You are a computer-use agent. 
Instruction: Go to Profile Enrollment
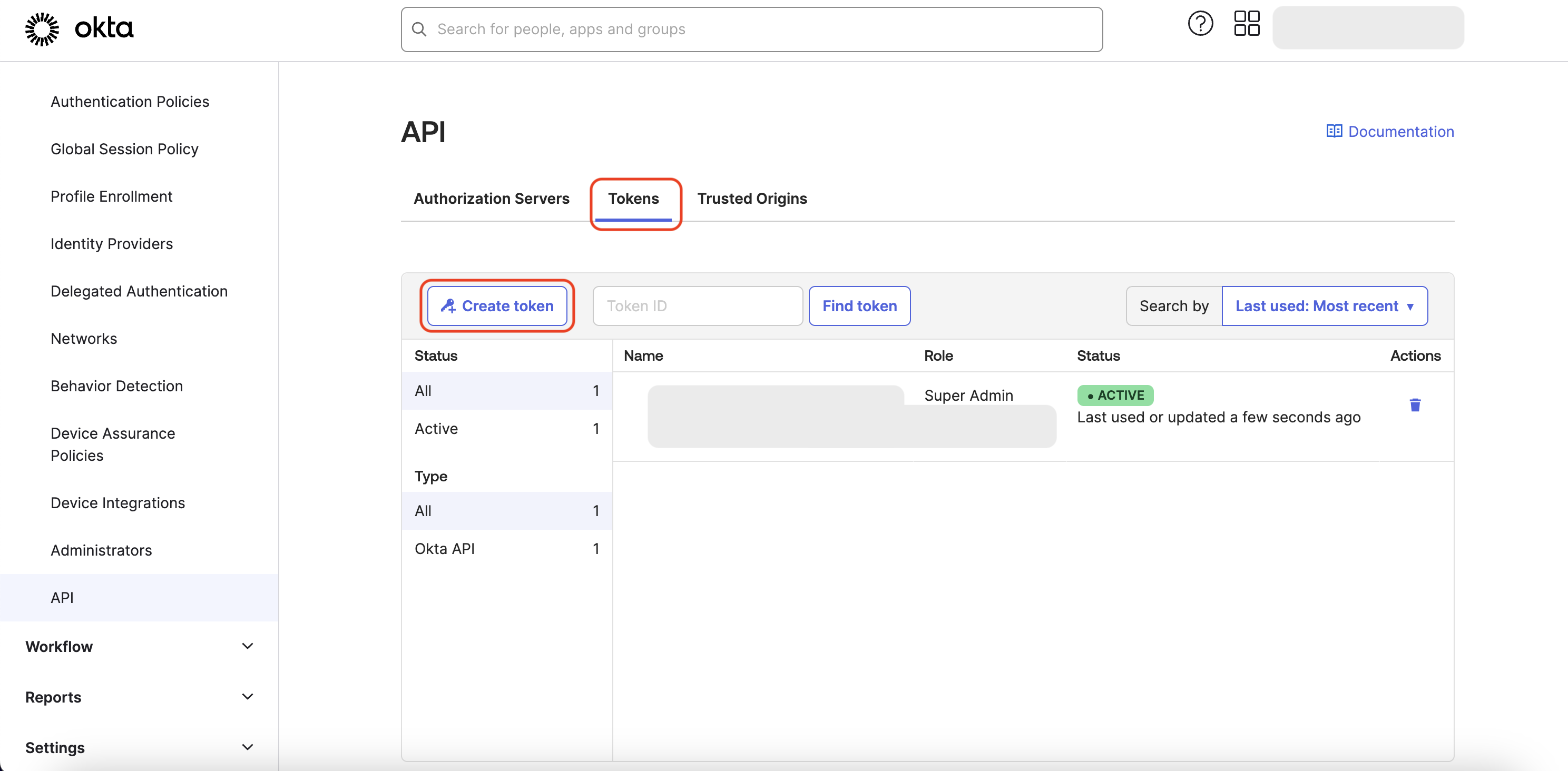point(111,196)
